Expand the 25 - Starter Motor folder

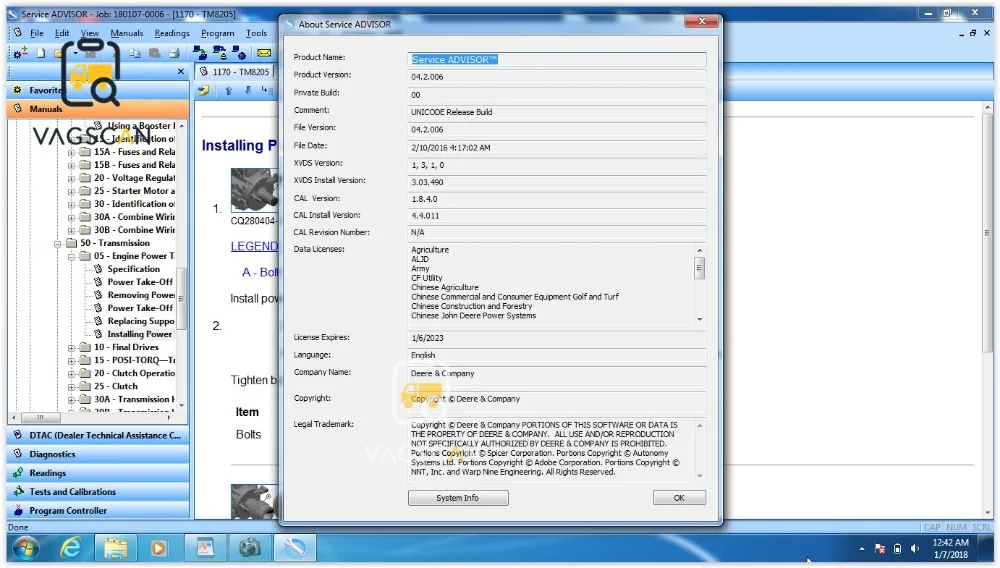(71, 191)
